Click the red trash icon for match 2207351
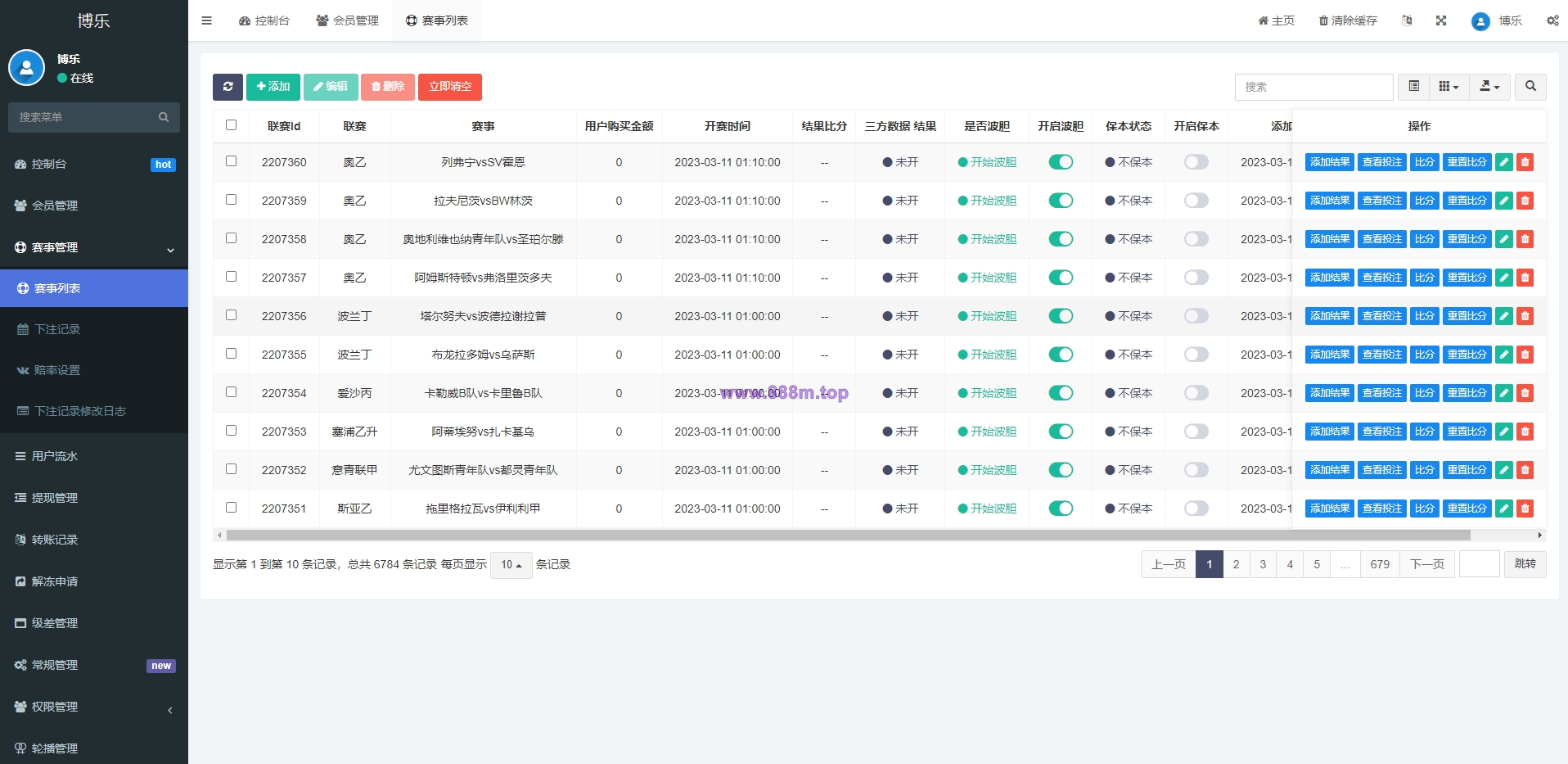1568x764 pixels. pos(1525,509)
